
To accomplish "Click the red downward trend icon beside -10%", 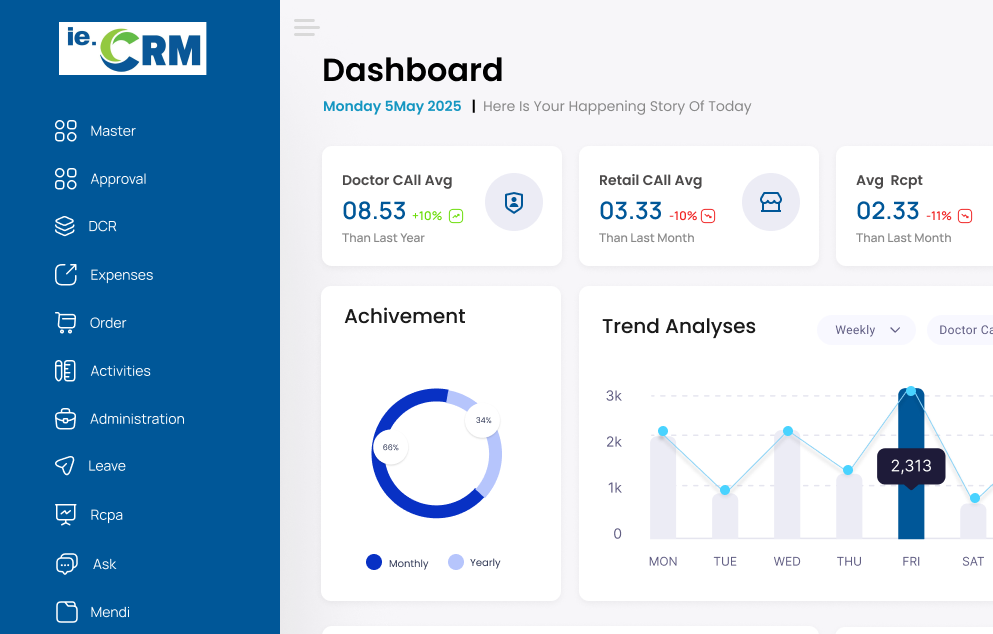I will coord(708,216).
